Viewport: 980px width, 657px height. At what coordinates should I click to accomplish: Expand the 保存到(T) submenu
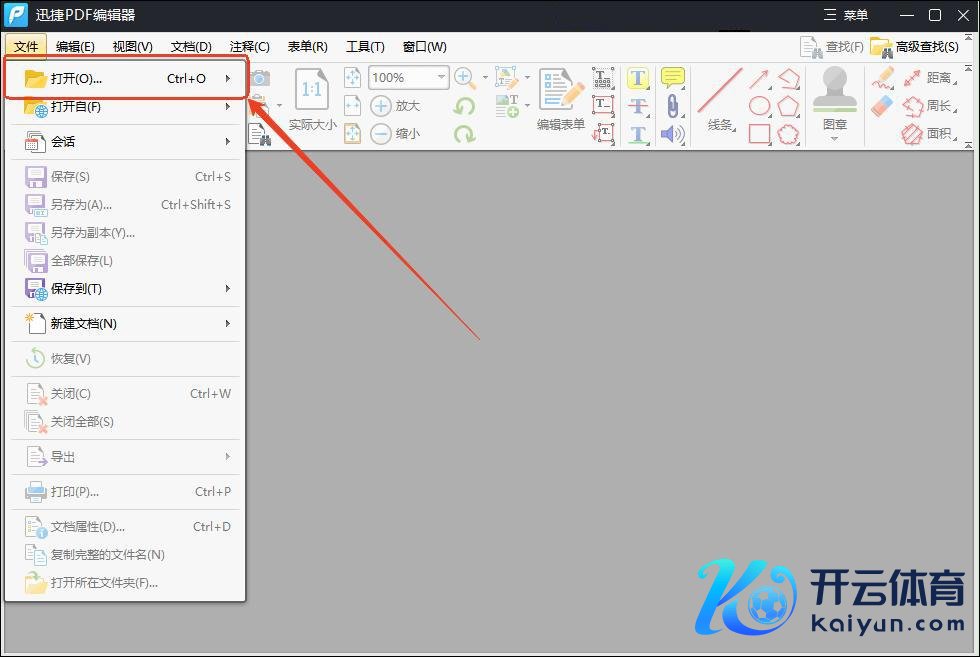click(125, 288)
